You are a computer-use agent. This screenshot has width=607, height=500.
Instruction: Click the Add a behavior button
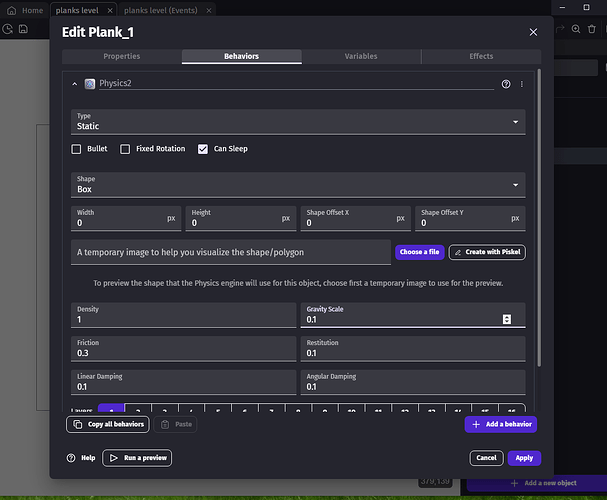501,425
